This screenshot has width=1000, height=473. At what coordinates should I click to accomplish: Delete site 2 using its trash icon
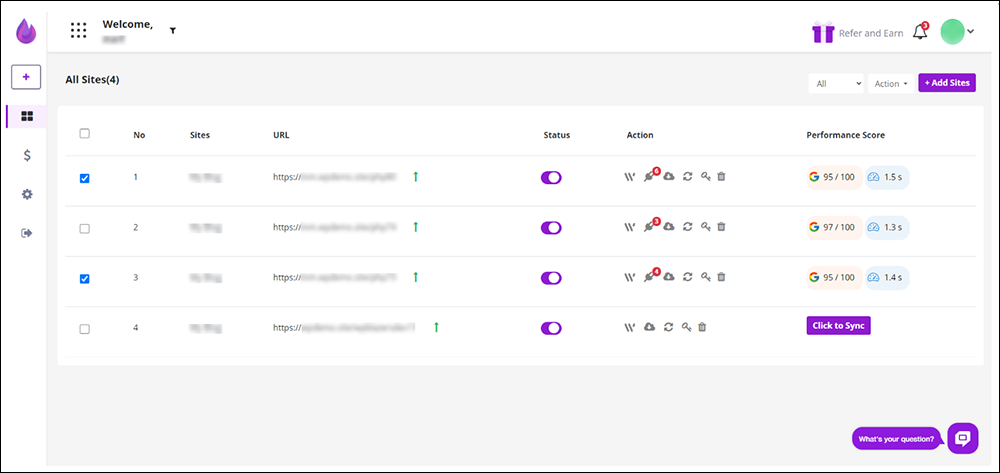(x=721, y=226)
